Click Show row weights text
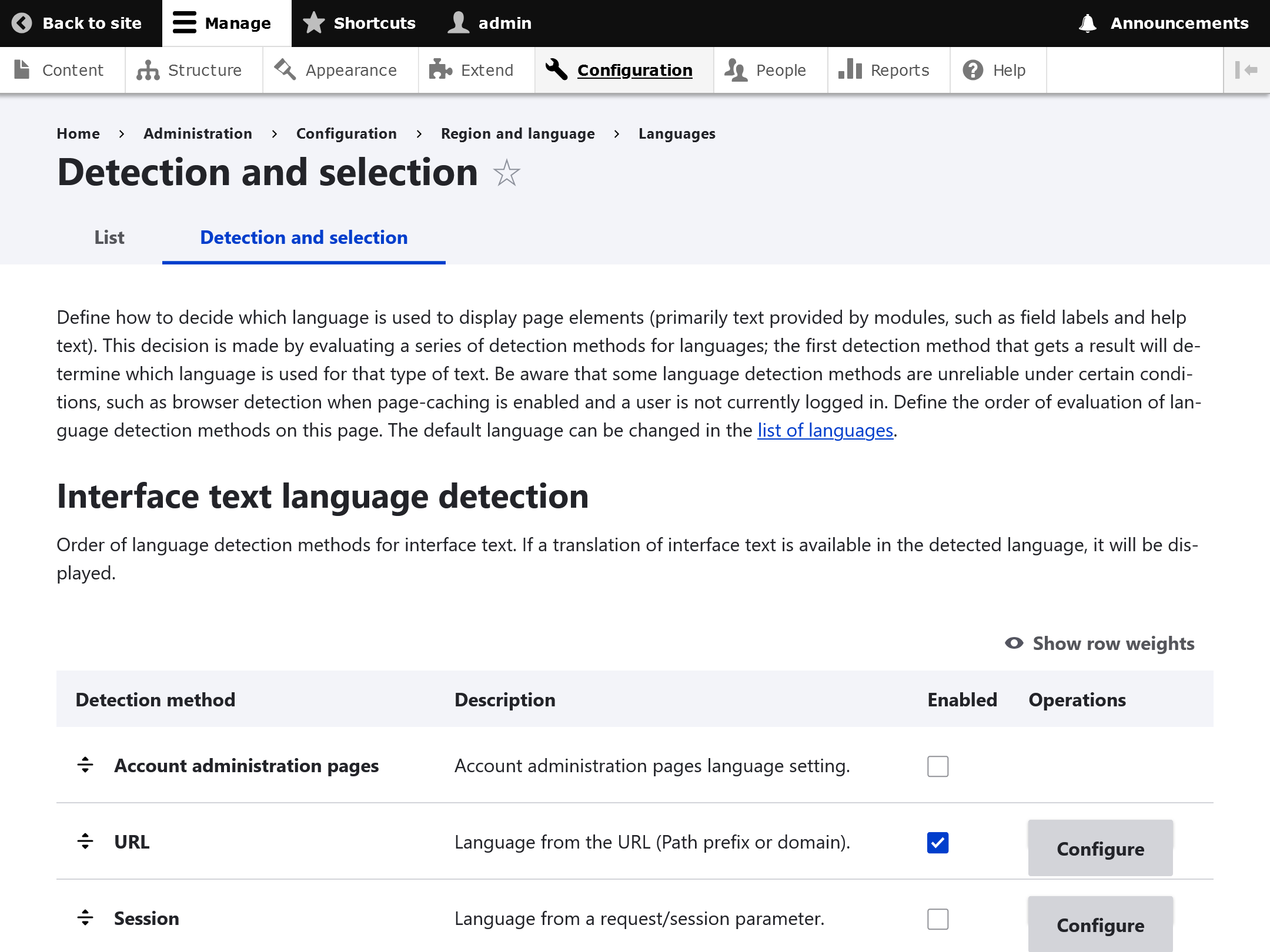The image size is (1270, 952). 1114,643
